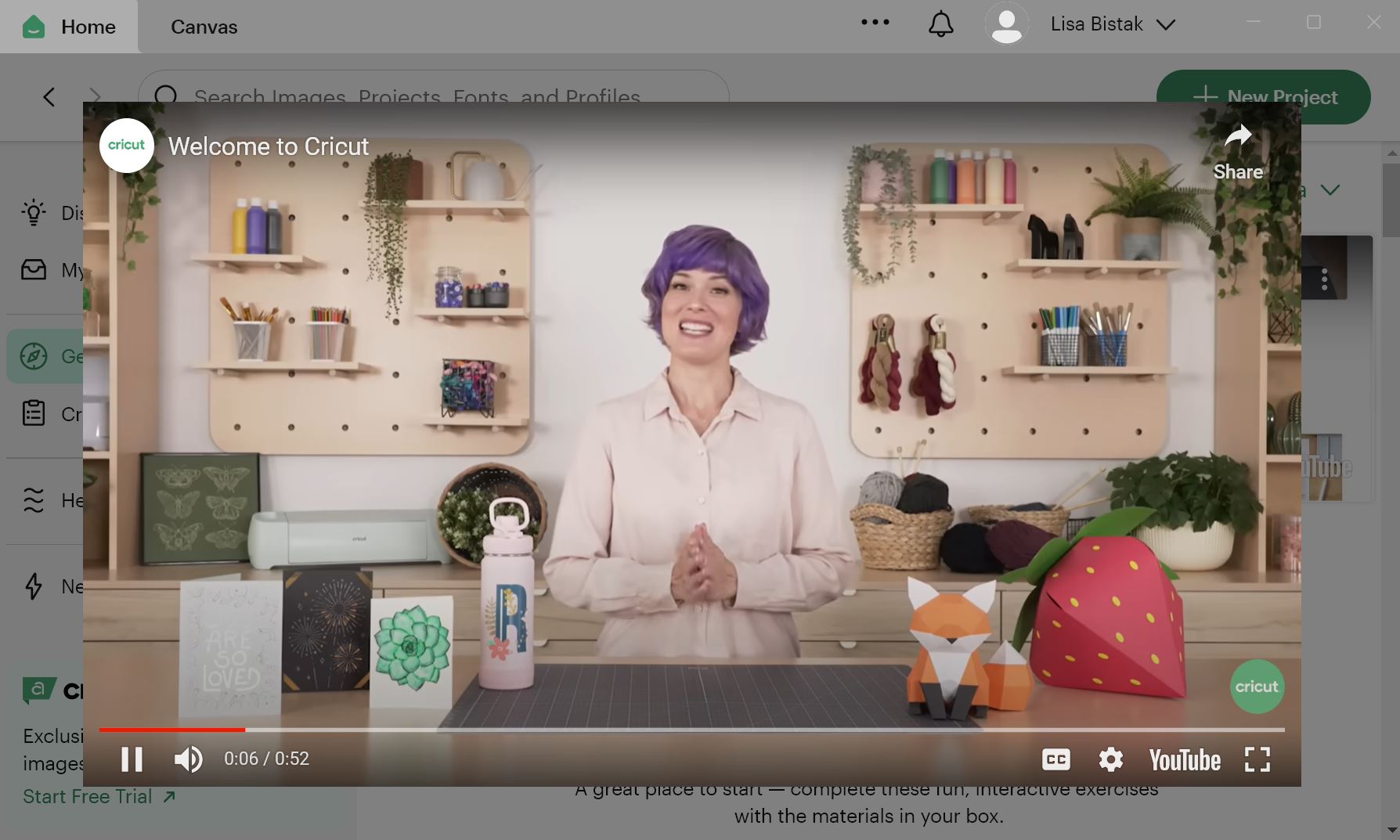Expand the Lisa Bistak account dropdown
Viewport: 1400px width, 840px height.
click(1113, 24)
